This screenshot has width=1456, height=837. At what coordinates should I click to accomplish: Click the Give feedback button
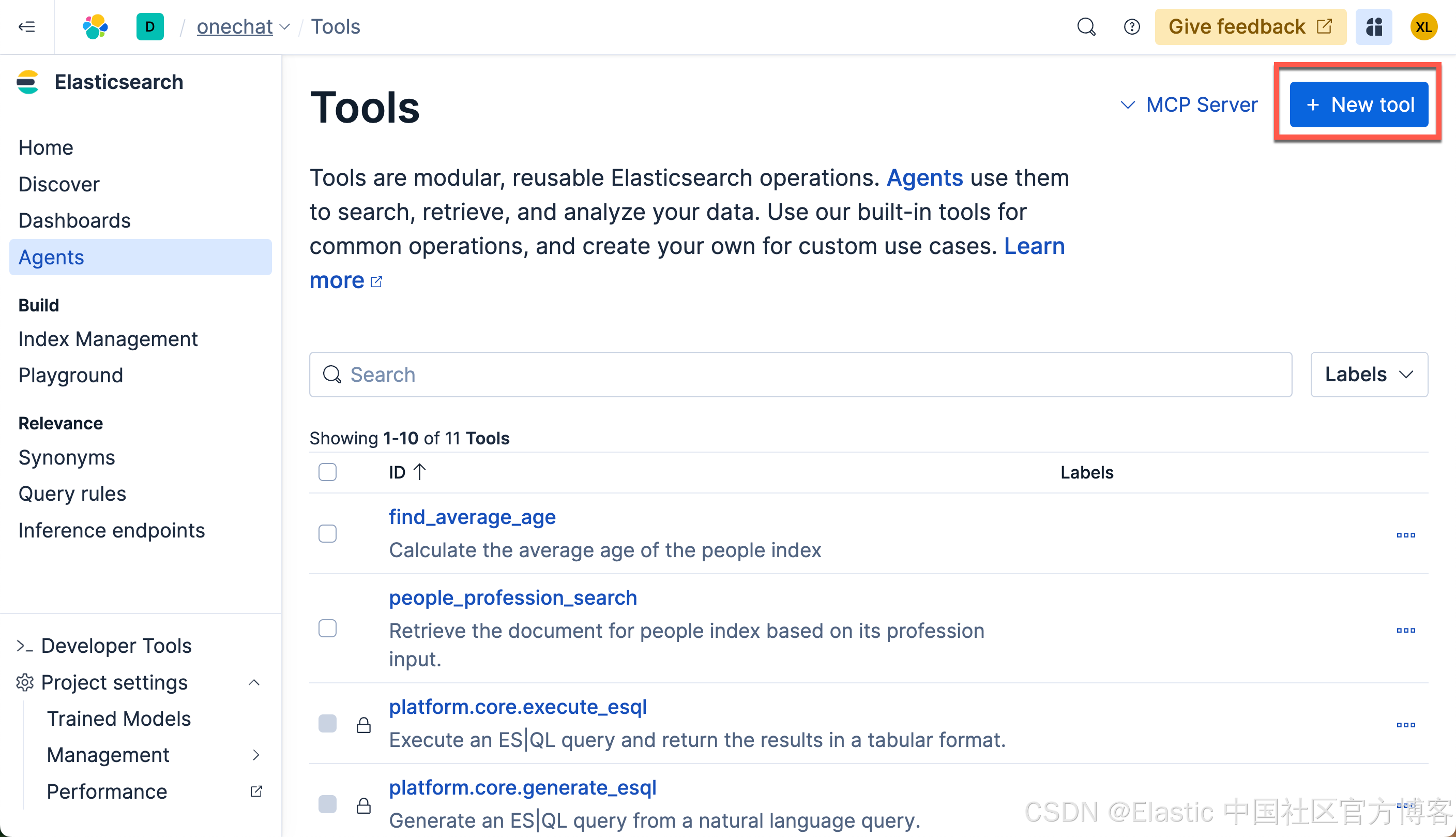tap(1250, 26)
